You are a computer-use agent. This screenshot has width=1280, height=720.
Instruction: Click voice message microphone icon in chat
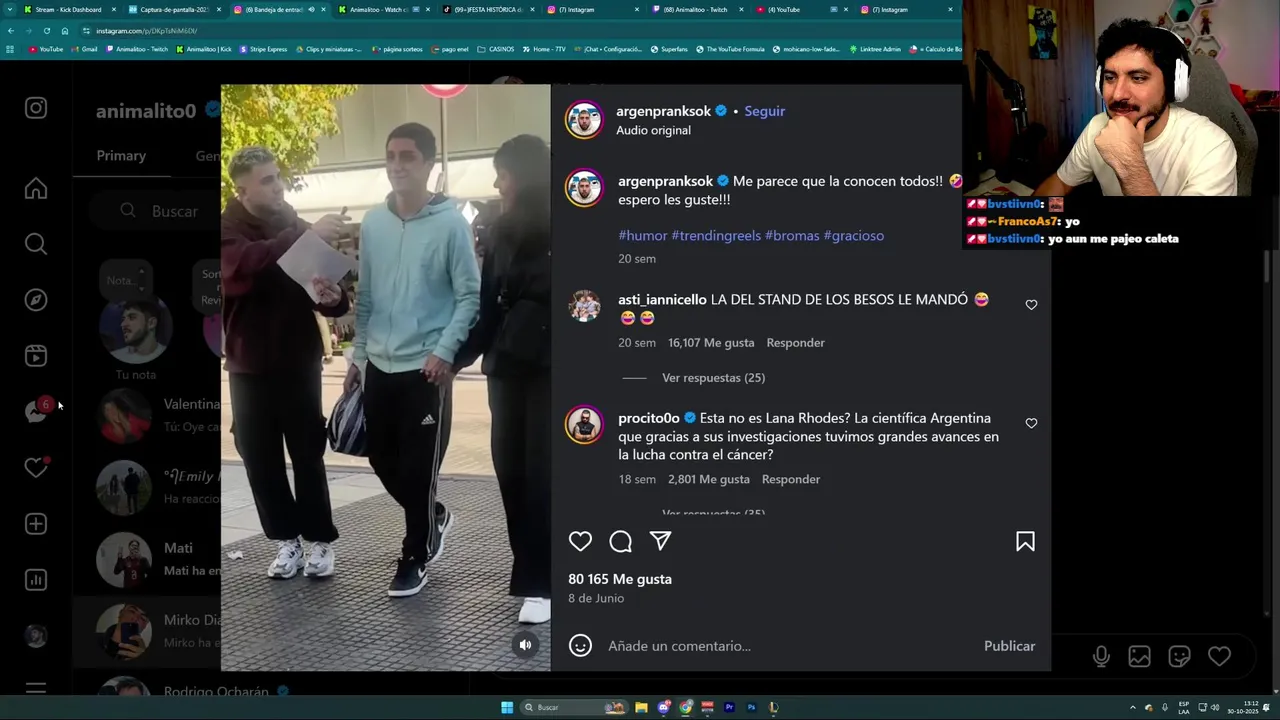tap(1101, 656)
